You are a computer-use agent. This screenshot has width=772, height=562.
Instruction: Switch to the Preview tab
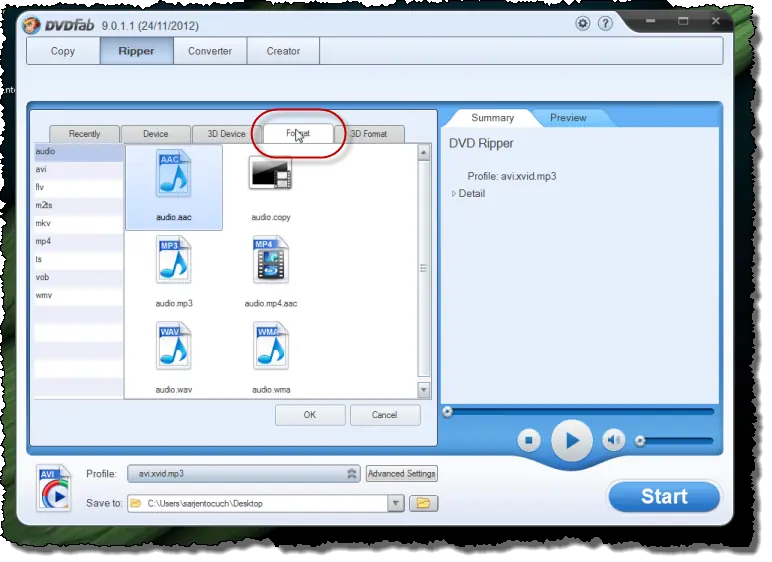[568, 118]
